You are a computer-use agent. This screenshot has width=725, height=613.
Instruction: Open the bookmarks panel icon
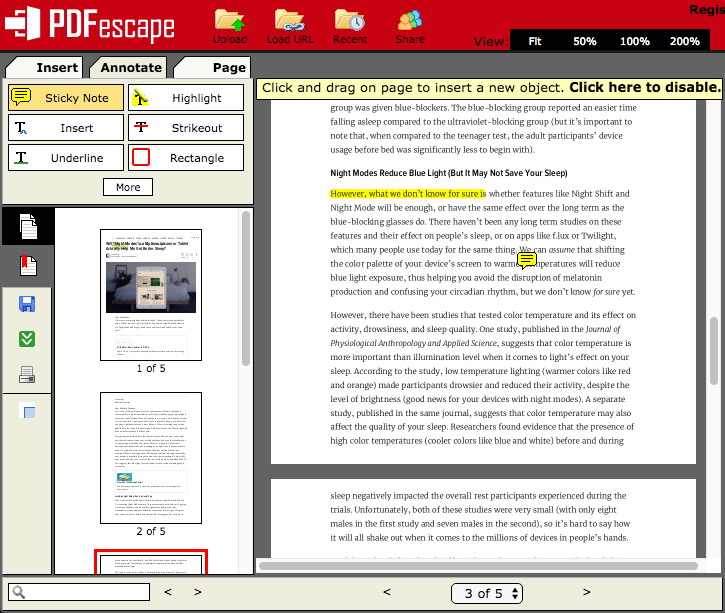[x=28, y=266]
